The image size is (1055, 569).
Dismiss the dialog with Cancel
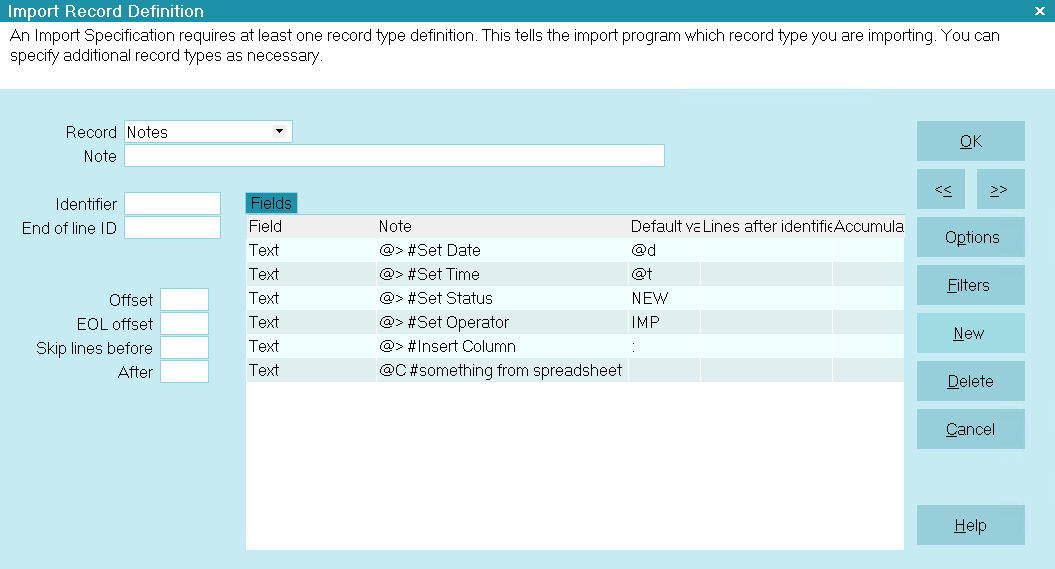tap(970, 429)
